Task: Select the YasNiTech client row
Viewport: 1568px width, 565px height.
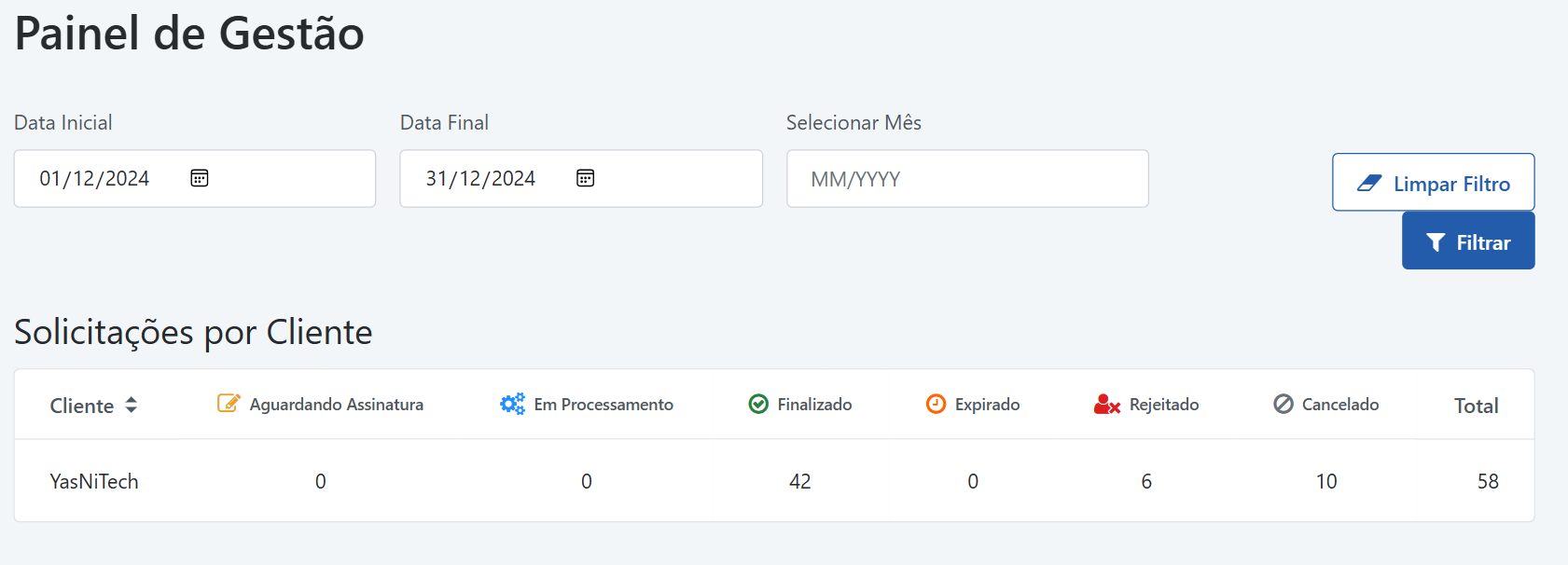Action: pyautogui.click(x=94, y=481)
